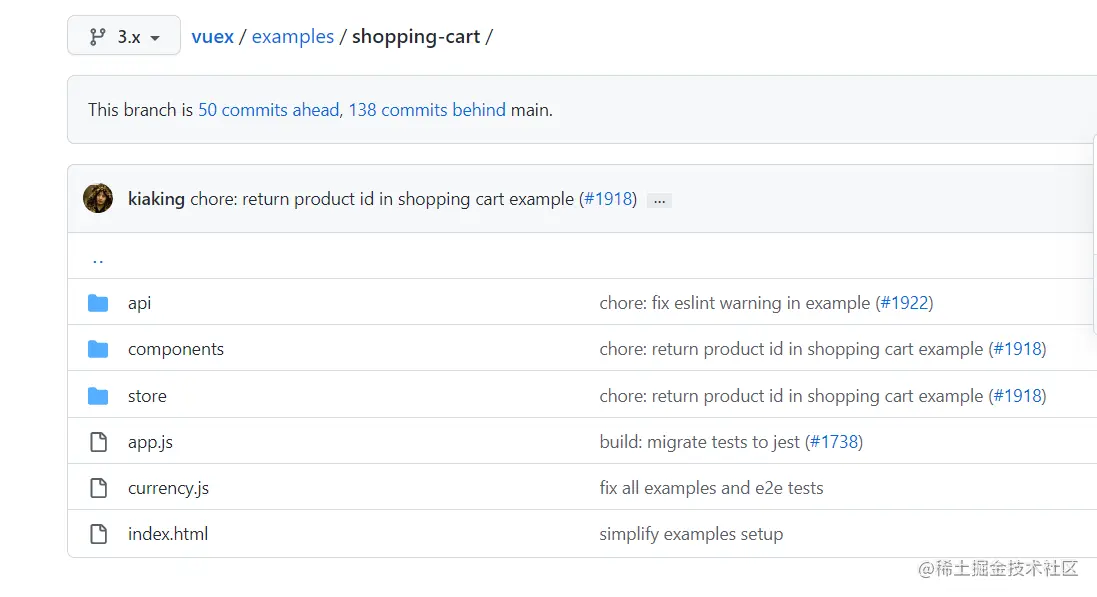
Task: Open the components folder
Action: click(x=176, y=349)
